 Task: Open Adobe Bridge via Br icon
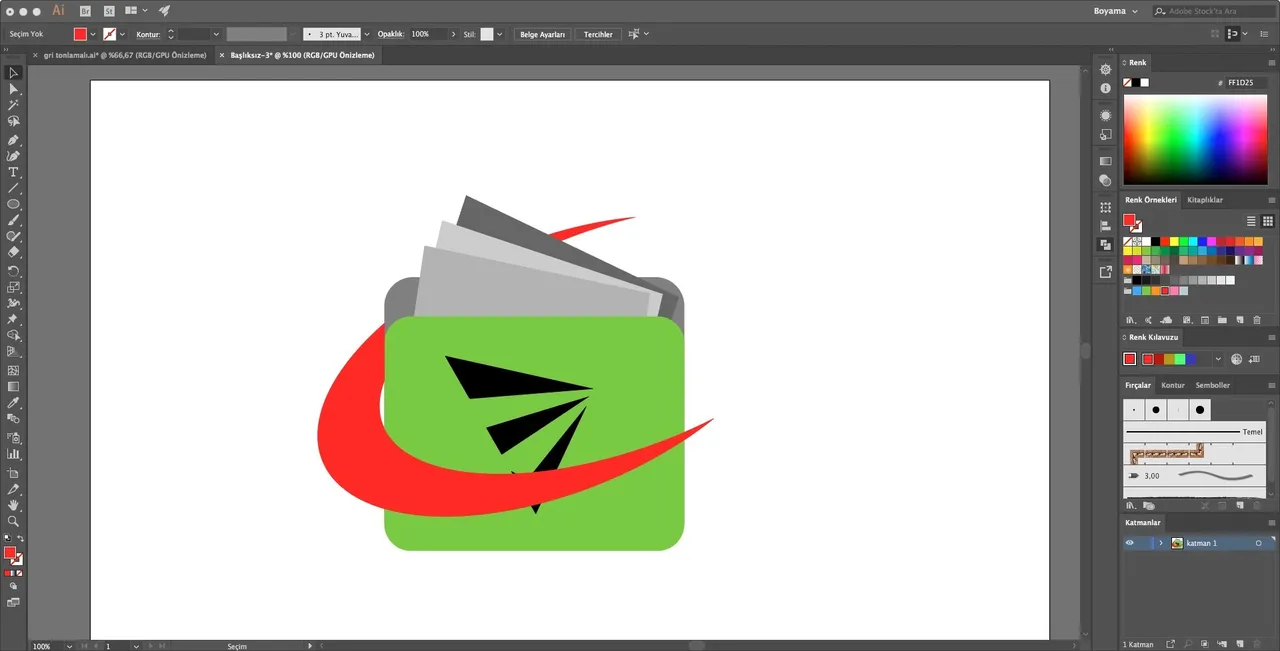(84, 10)
